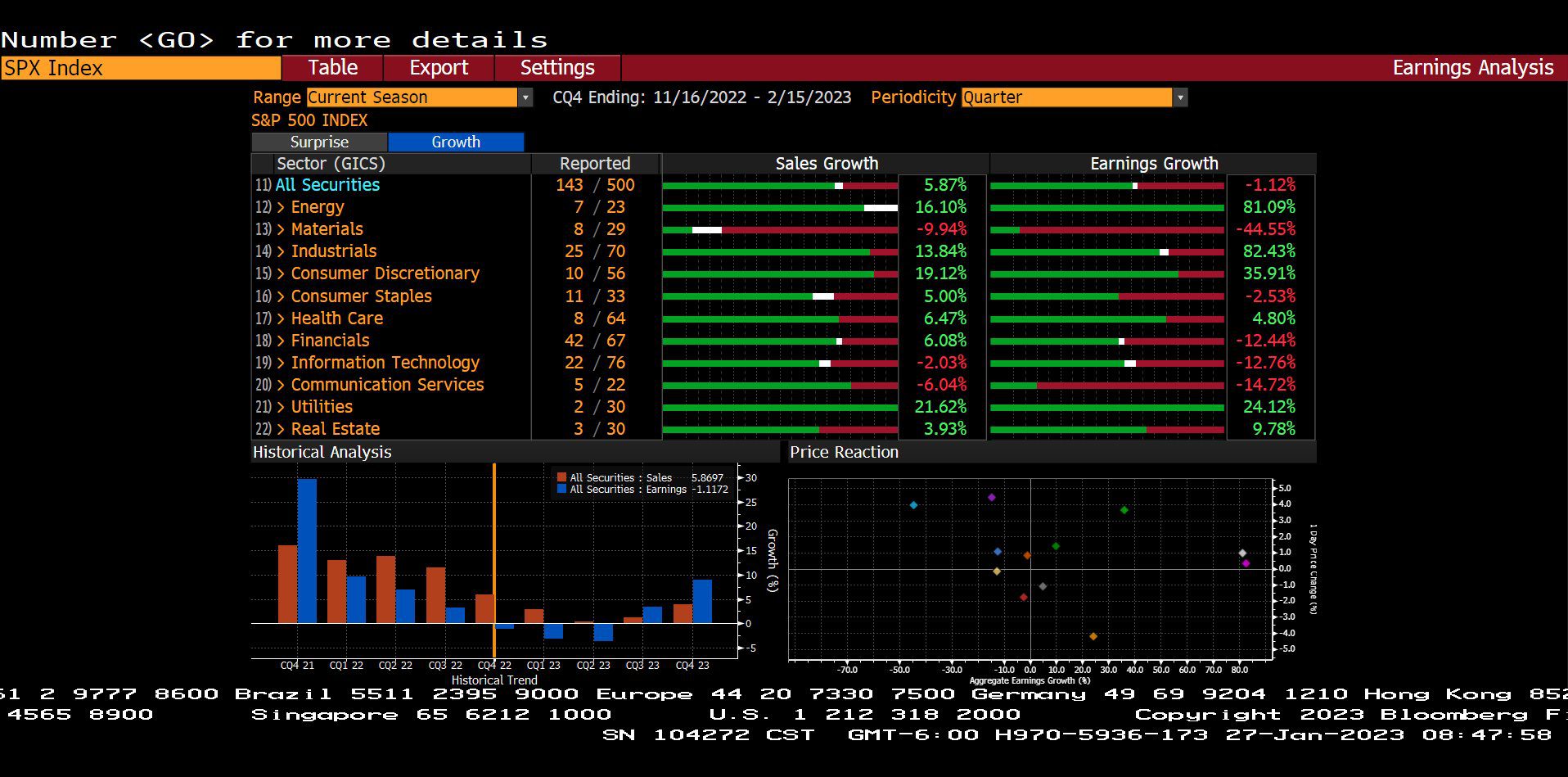Click the Reported column header
Image resolution: width=1568 pixels, height=777 pixels.
pyautogui.click(x=595, y=164)
